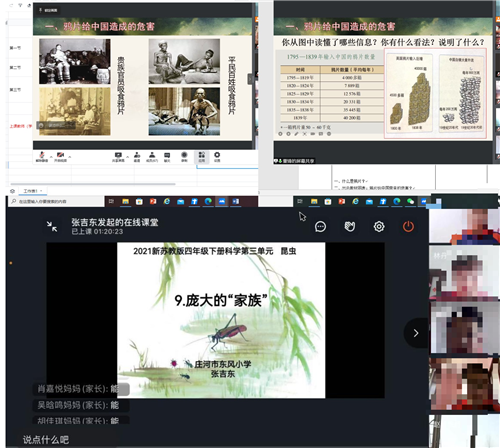This screenshot has width=500, height=448.
Task: Click the orange power button to end class
Action: click(408, 227)
